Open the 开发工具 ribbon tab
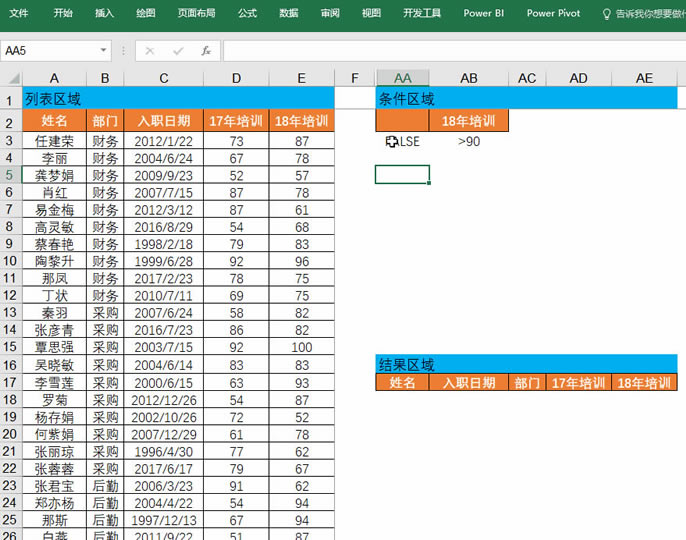686x540 pixels. coord(422,13)
